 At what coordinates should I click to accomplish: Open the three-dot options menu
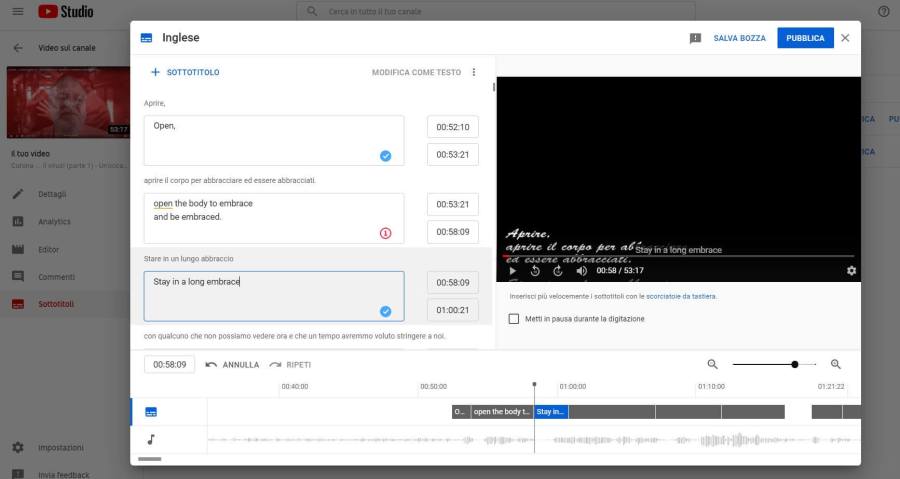click(474, 72)
